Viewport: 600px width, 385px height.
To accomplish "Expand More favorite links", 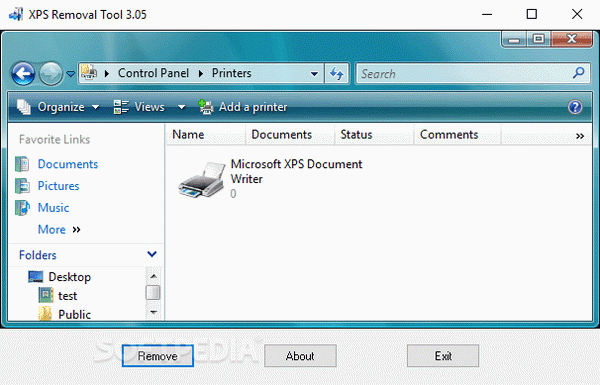I will 59,229.
